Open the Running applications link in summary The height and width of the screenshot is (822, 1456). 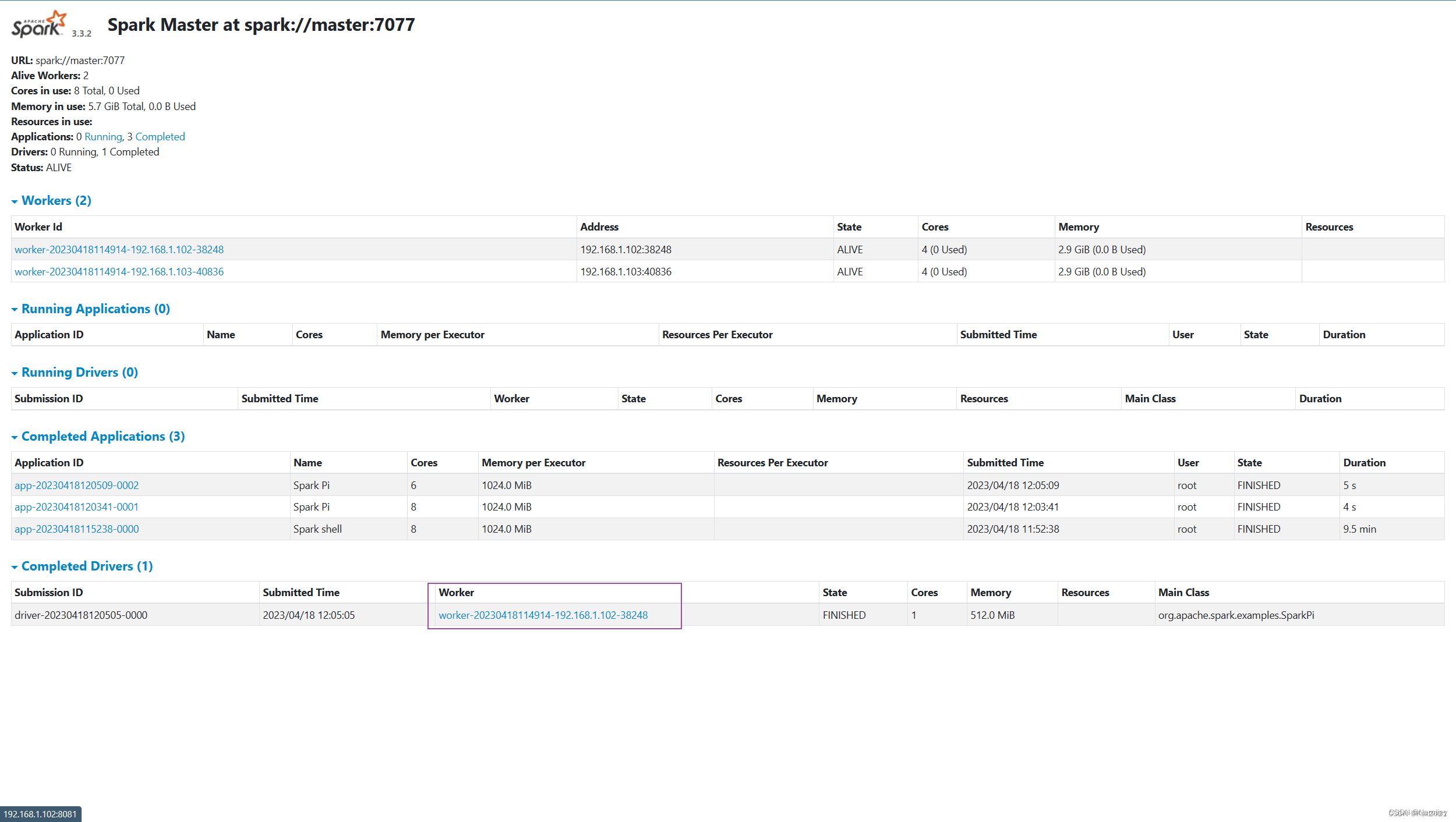[x=103, y=136]
